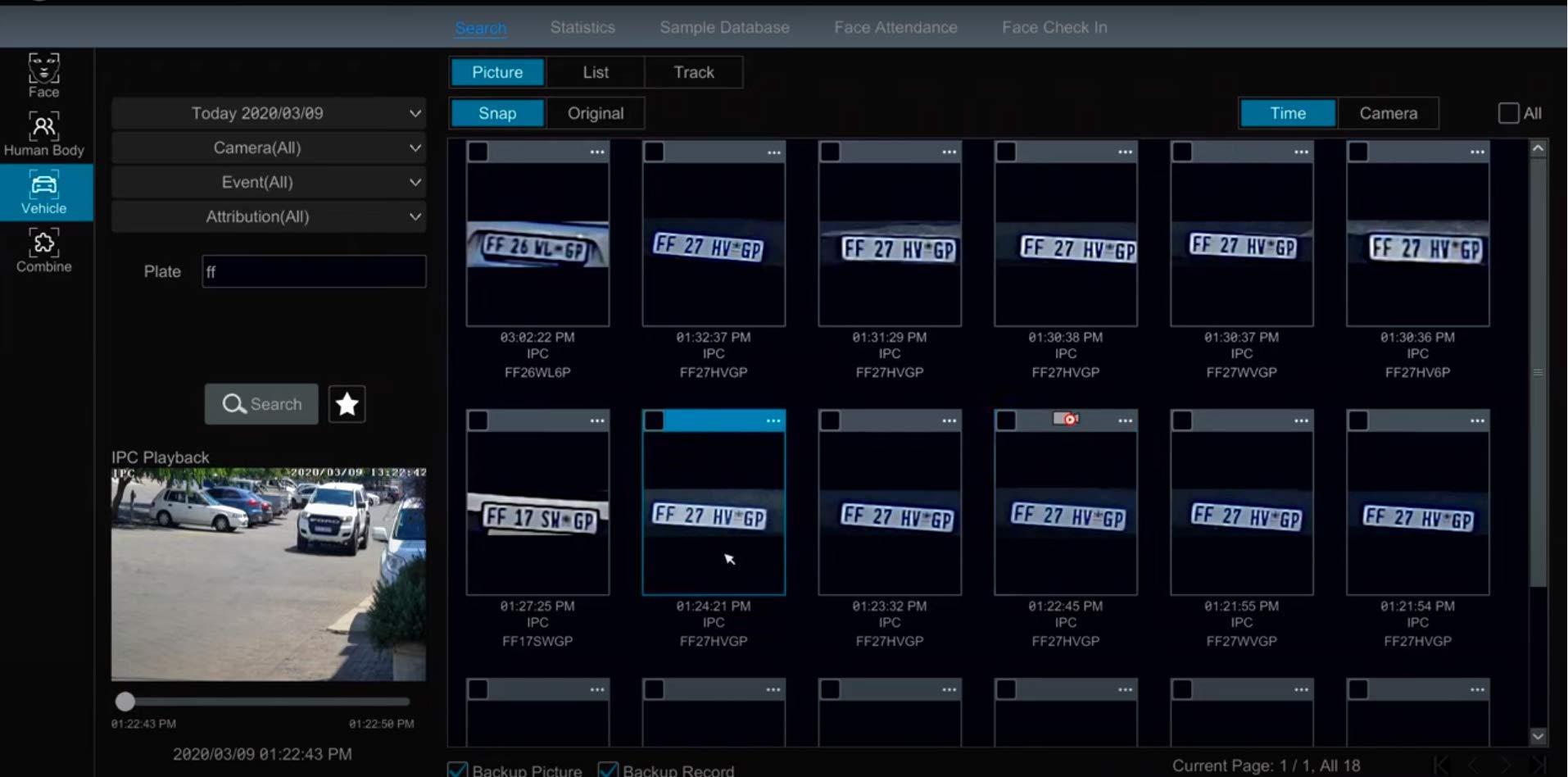This screenshot has height=777, width=1568.
Task: Click the Plate text input field
Action: point(314,271)
